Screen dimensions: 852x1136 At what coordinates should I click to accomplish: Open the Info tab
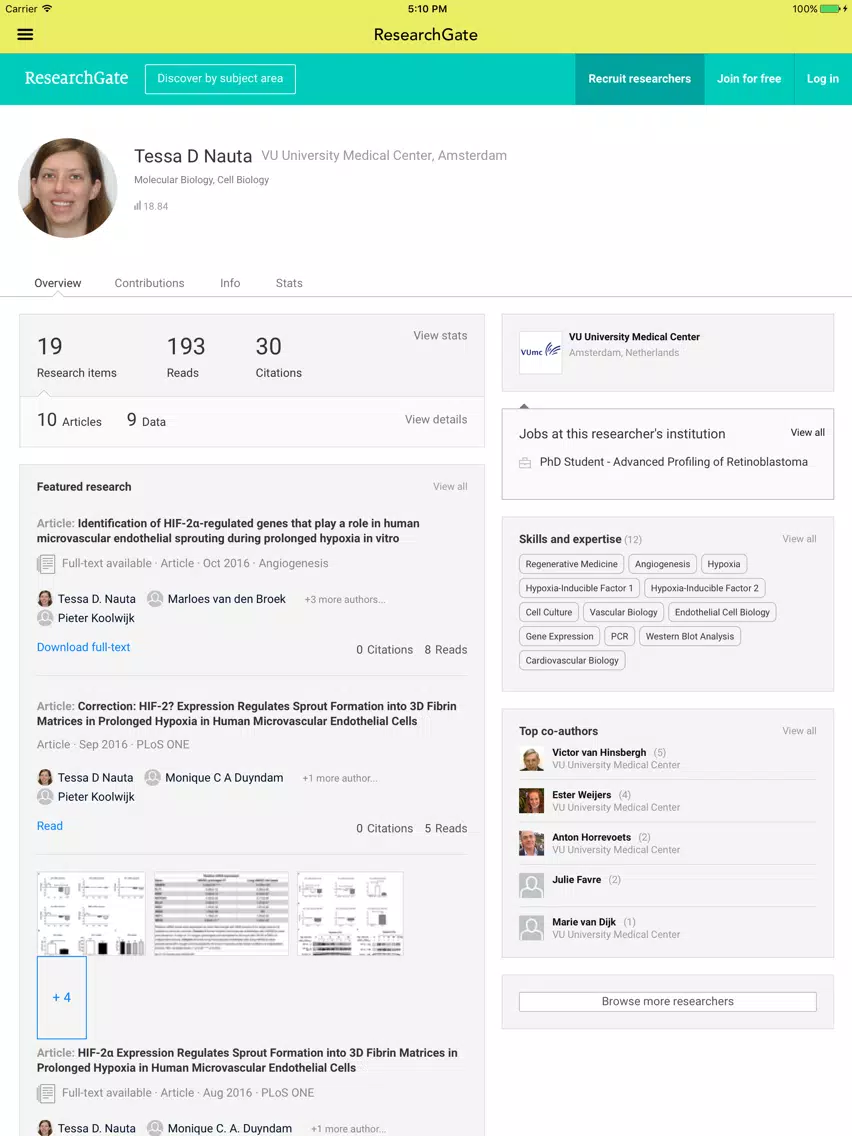tap(230, 283)
